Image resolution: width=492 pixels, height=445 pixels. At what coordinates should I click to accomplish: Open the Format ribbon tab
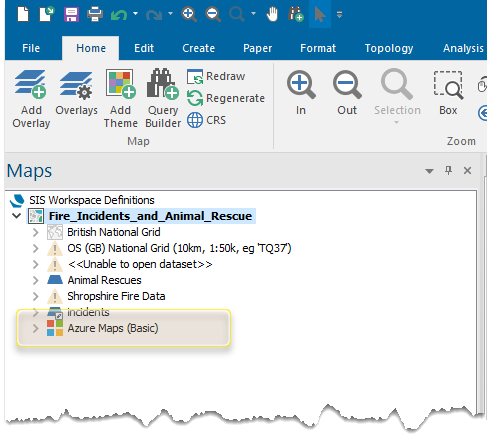pyautogui.click(x=318, y=48)
